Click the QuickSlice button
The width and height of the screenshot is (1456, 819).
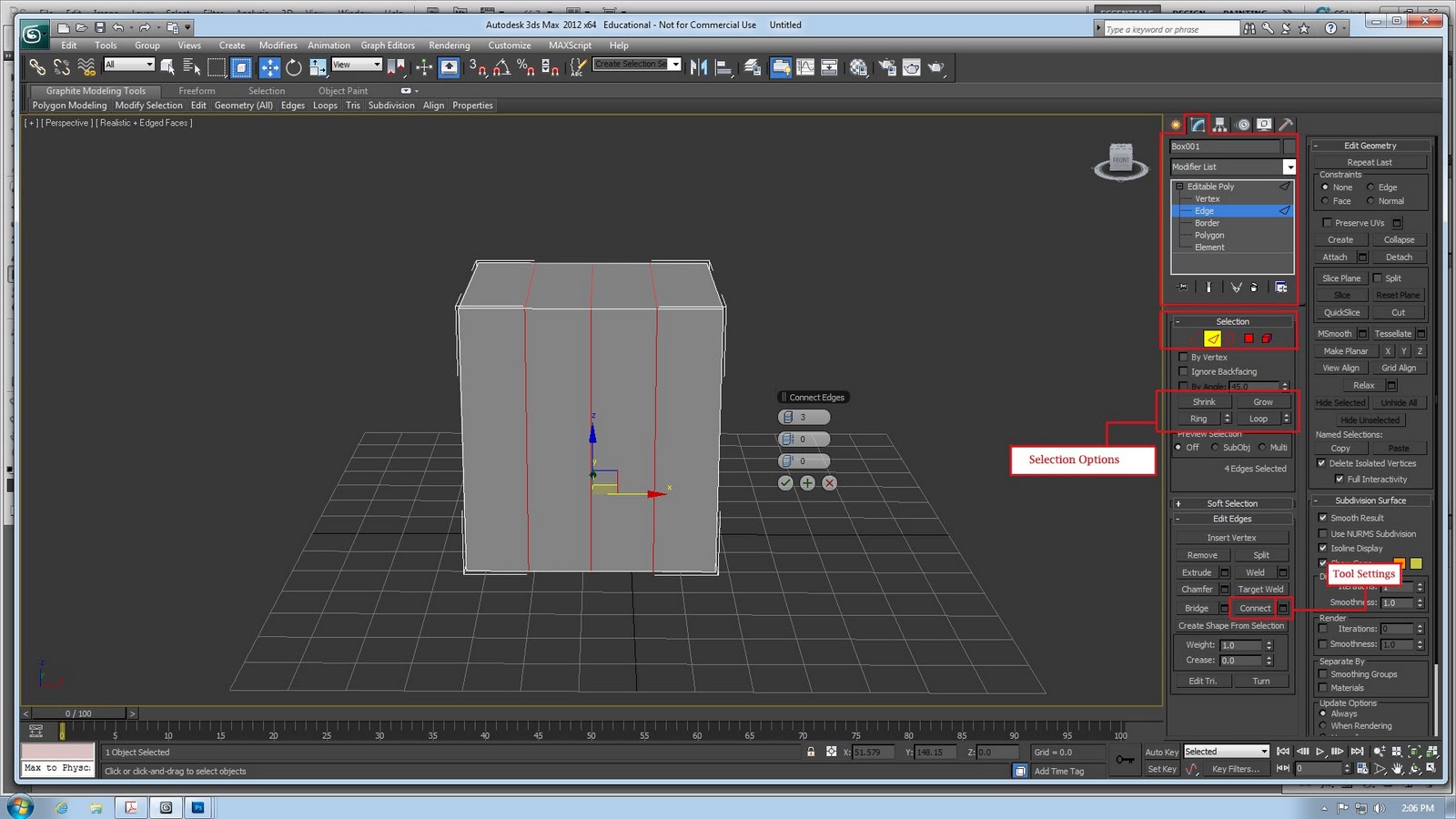pos(1341,313)
